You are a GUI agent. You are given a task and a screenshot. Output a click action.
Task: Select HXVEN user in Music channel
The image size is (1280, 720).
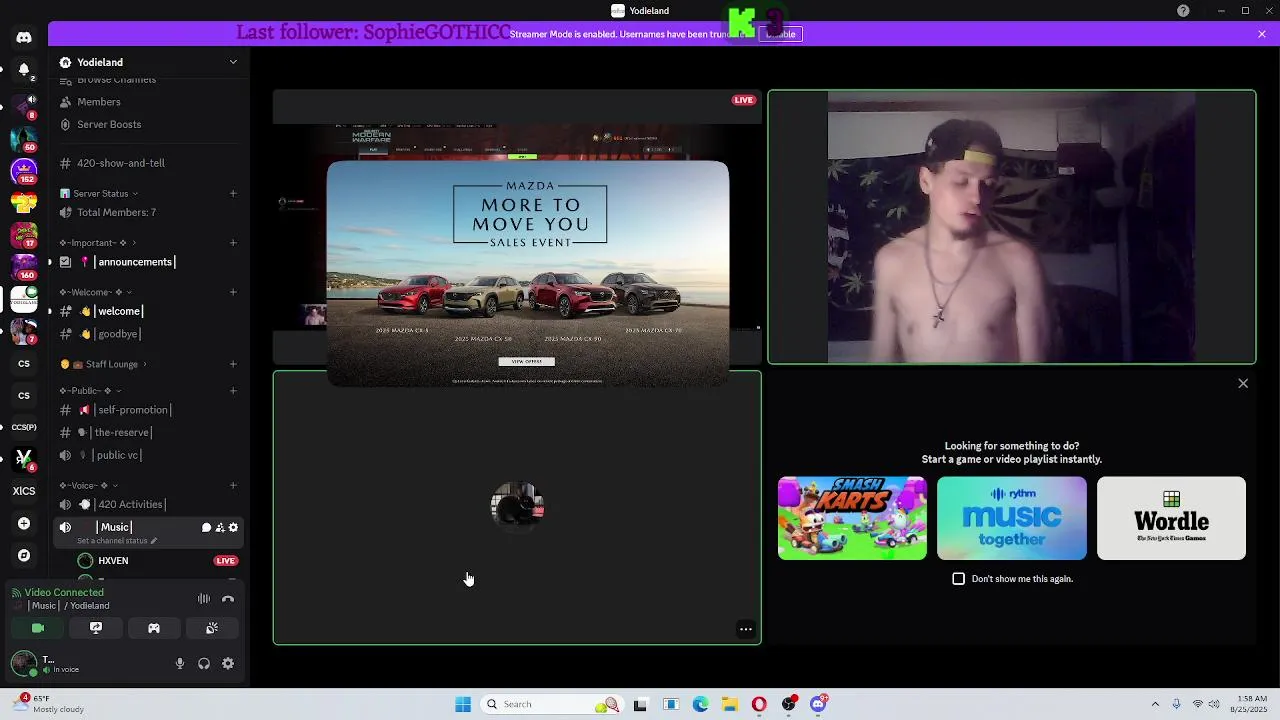coord(158,561)
